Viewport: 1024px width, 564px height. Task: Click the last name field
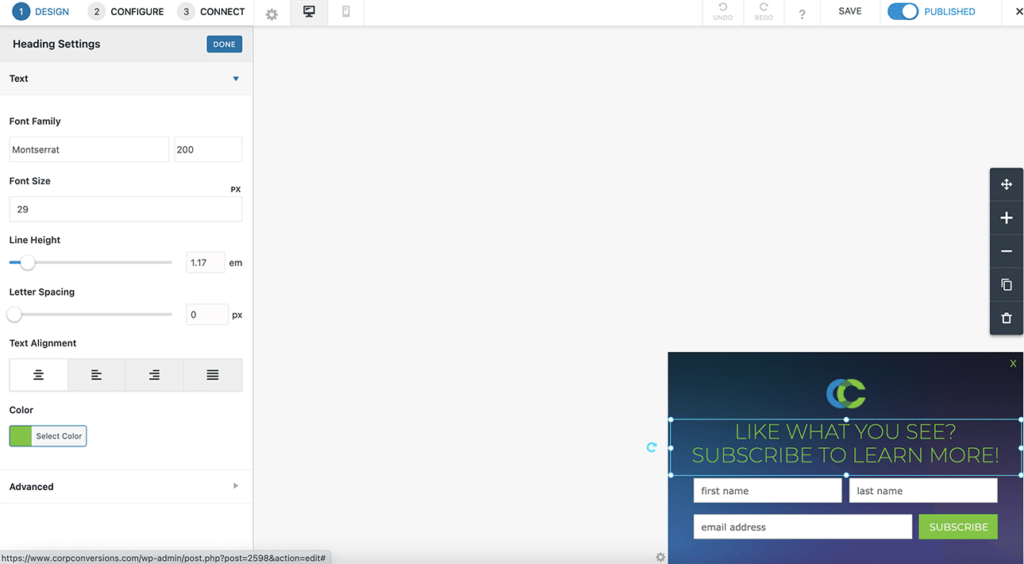tap(923, 491)
